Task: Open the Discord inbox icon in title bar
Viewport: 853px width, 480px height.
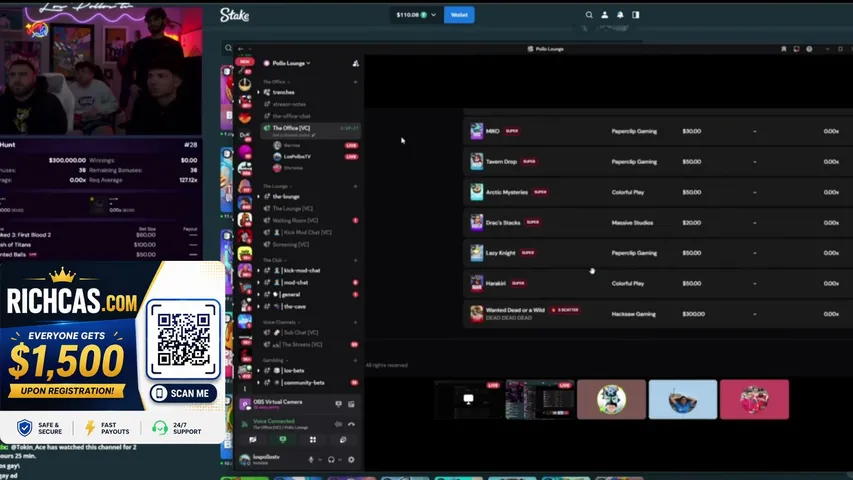Action: click(796, 49)
